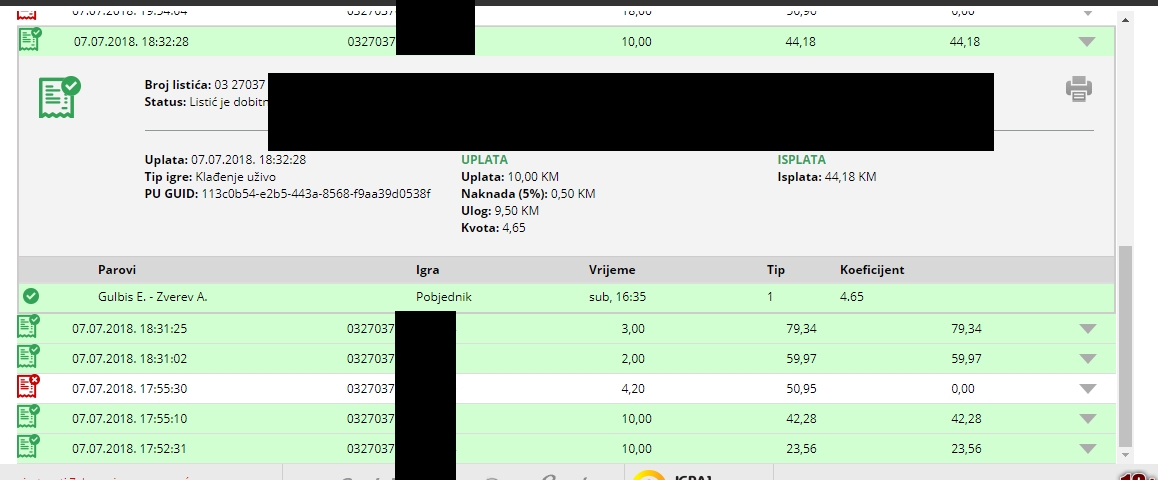Click the scrollbar up arrow
The height and width of the screenshot is (480, 1158).
click(x=1125, y=18)
